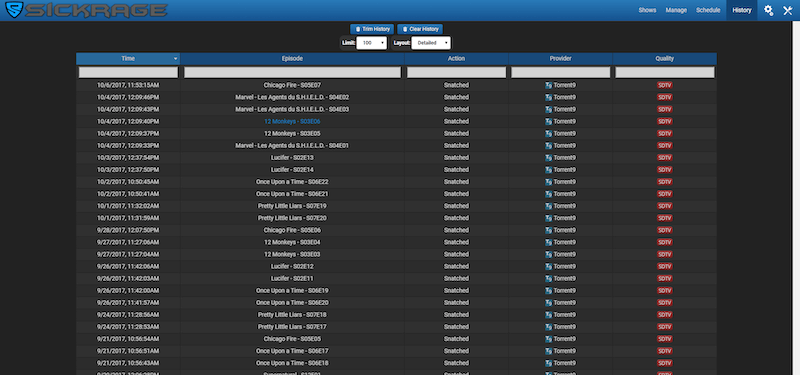
Task: Click Torrent9 icon in Chicago Fire S05E05 row
Action: pos(548,339)
